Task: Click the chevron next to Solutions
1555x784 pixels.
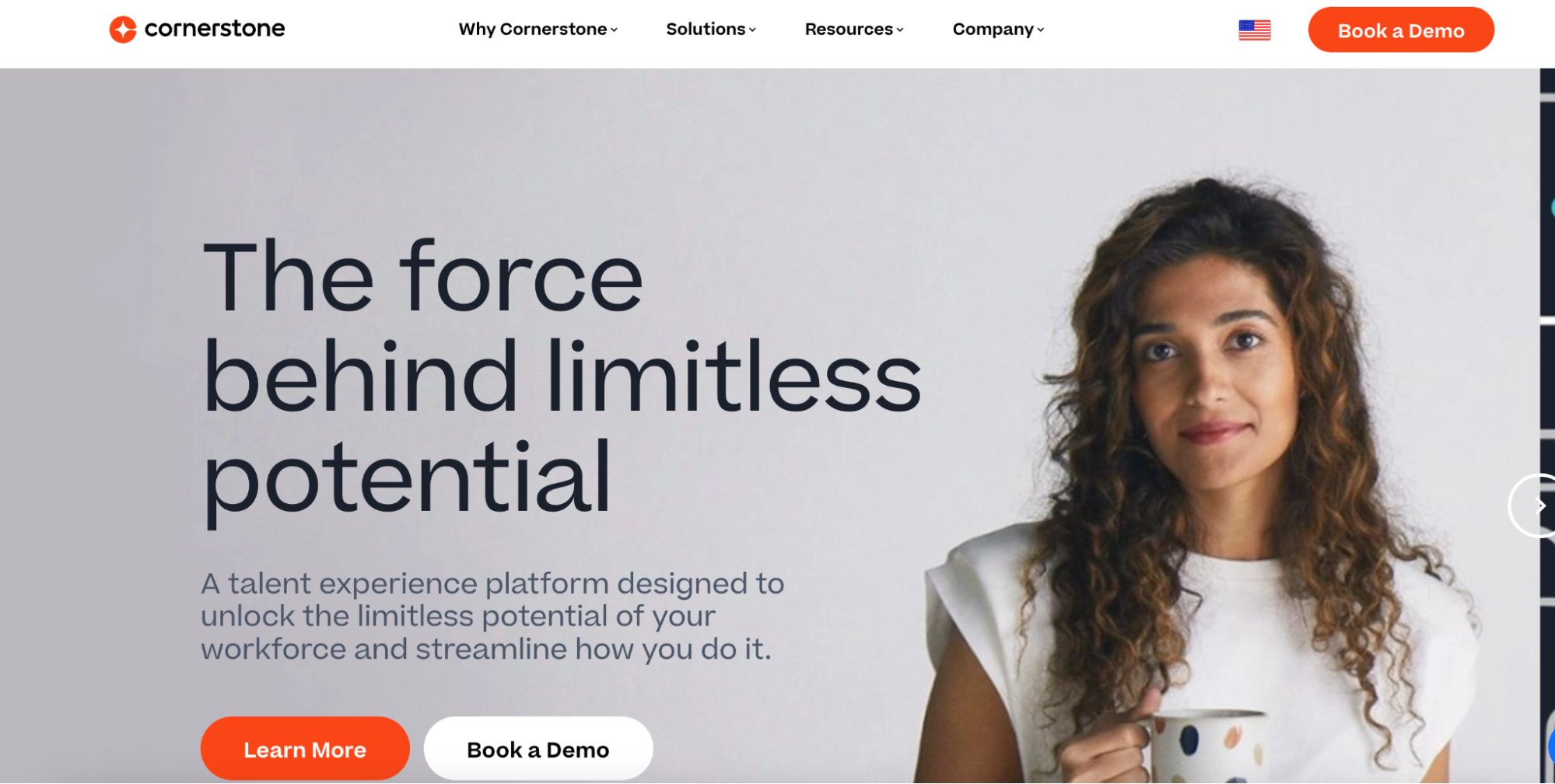Action: [752, 30]
